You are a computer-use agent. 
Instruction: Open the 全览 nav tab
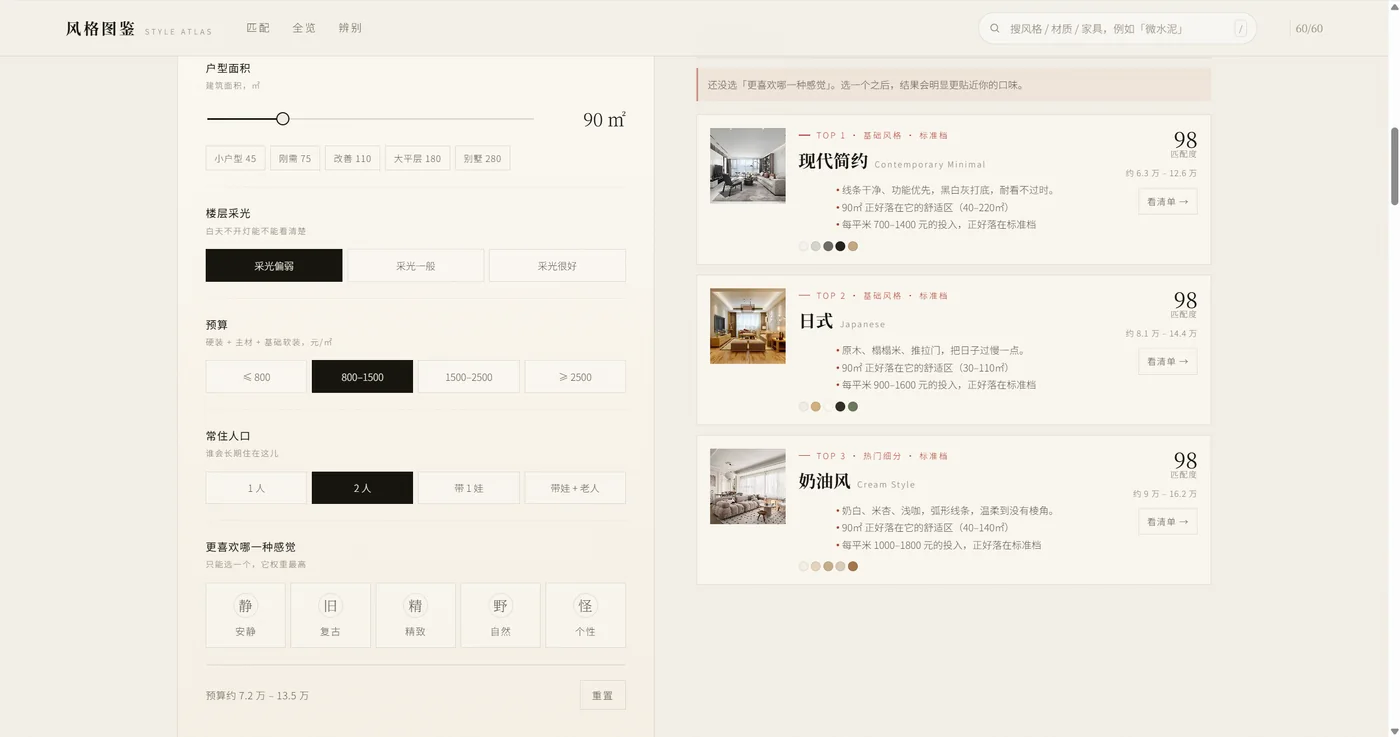[304, 28]
